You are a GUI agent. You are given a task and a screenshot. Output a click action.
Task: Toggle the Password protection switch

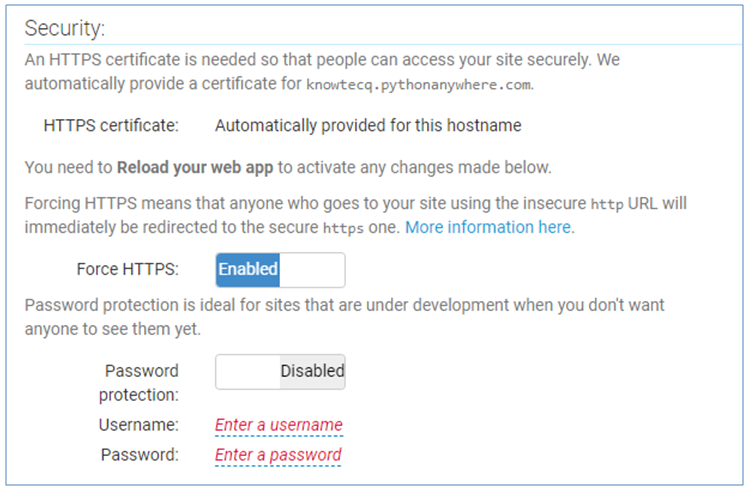(280, 371)
